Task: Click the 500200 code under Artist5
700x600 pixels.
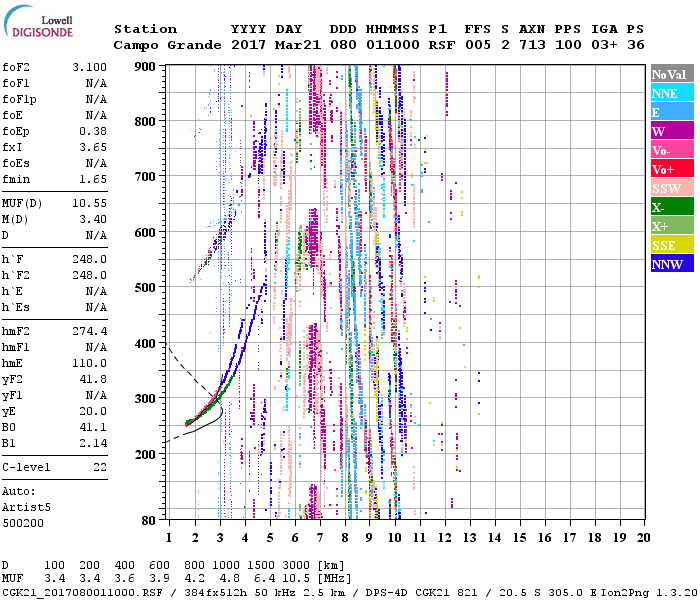Action: 23,523
